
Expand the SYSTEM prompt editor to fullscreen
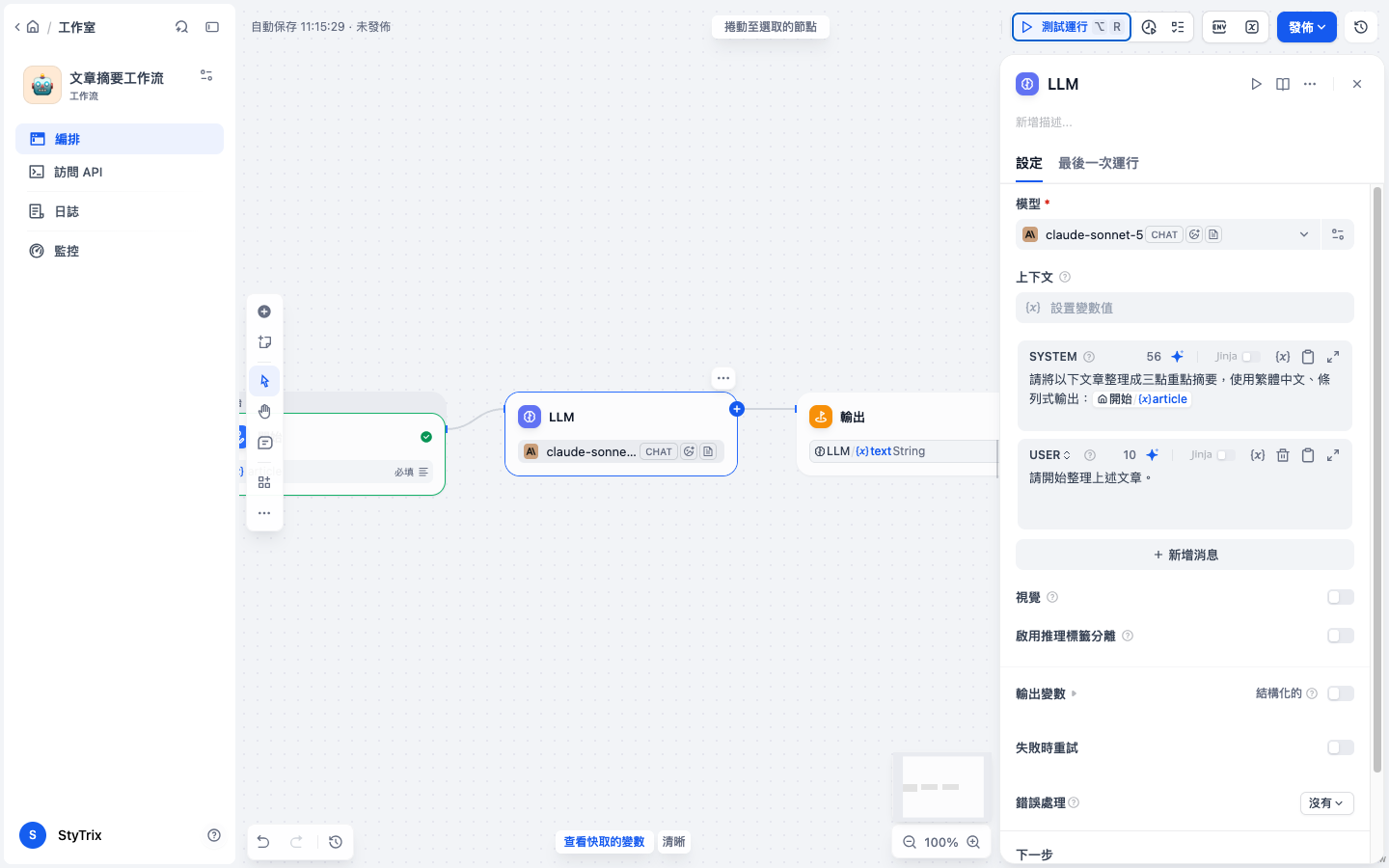pos(1333,357)
